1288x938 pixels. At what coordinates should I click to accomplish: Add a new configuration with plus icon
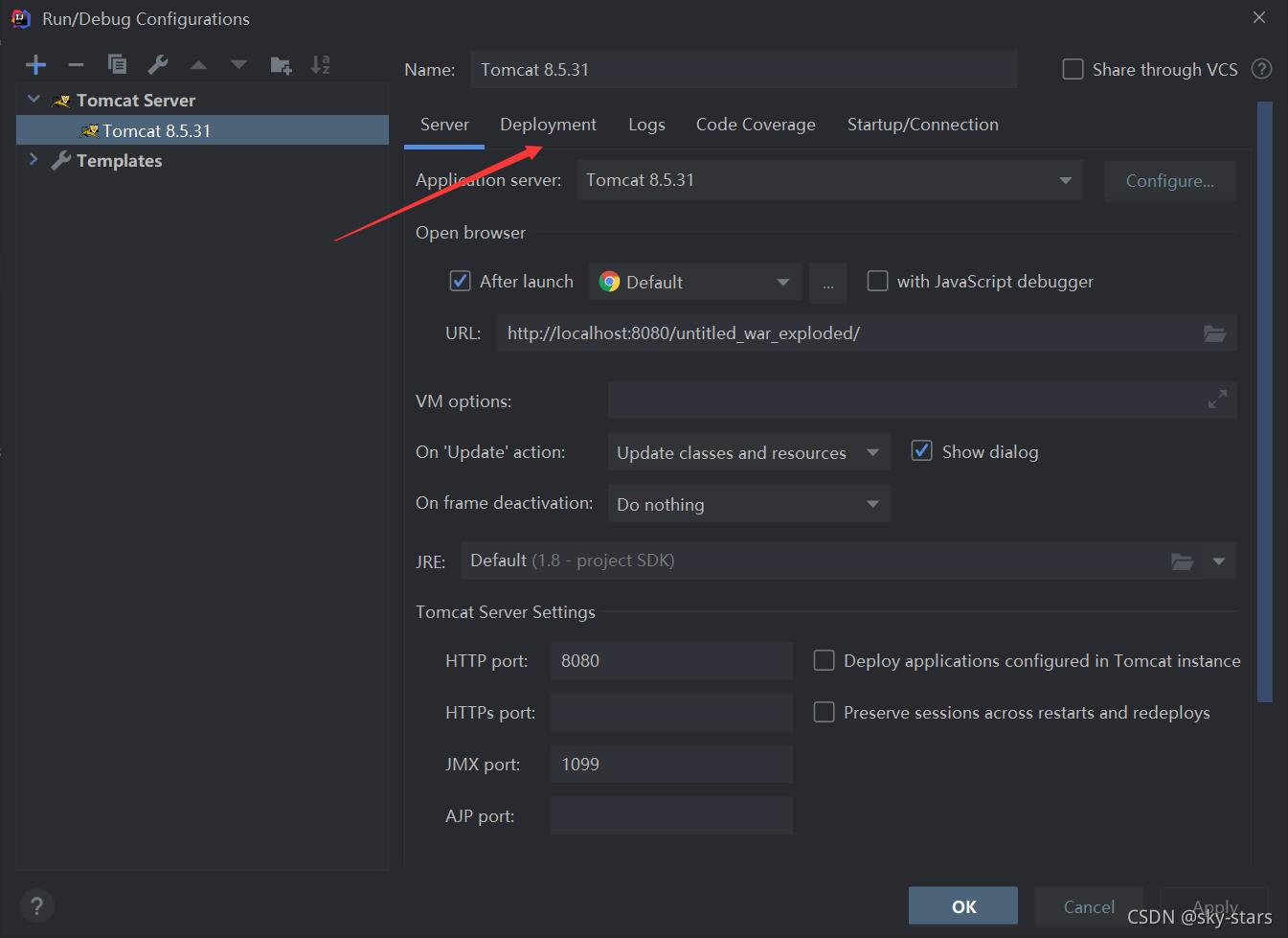click(35, 65)
